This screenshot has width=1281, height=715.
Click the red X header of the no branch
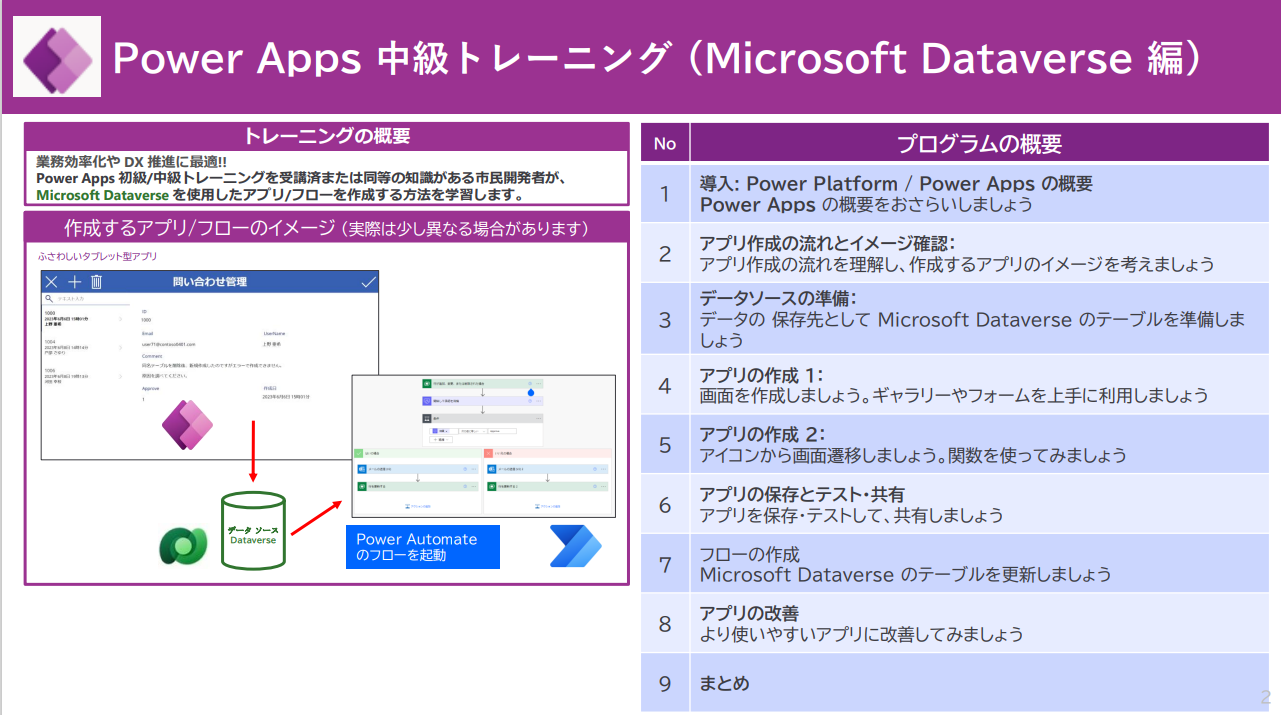[546, 452]
